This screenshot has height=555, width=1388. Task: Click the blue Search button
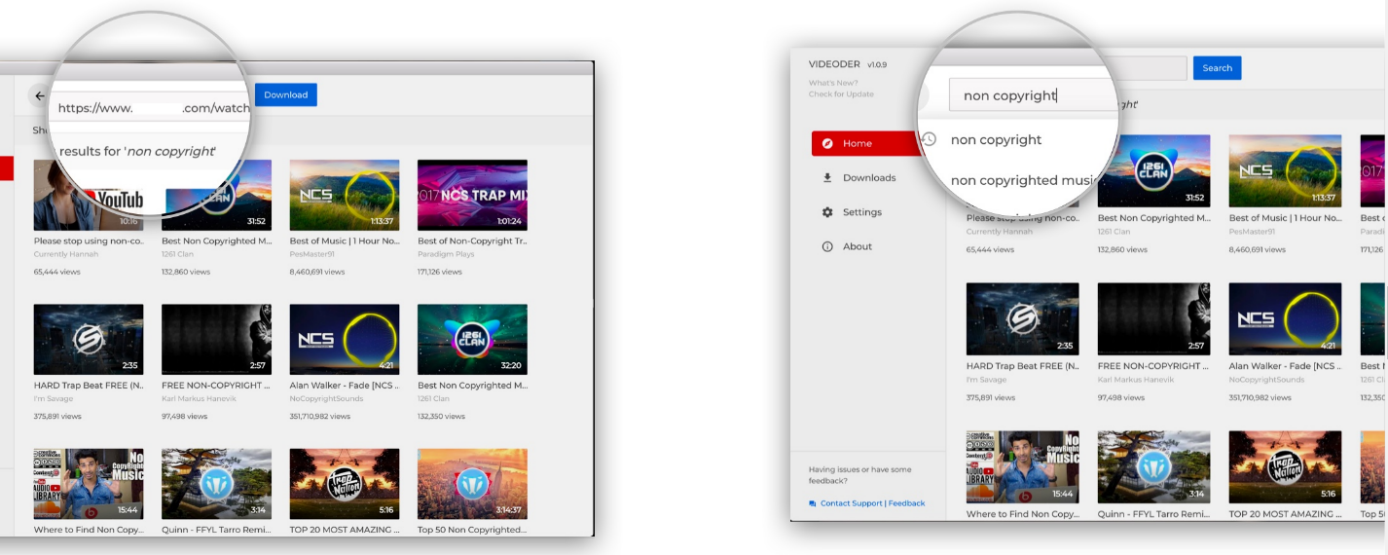(1217, 68)
